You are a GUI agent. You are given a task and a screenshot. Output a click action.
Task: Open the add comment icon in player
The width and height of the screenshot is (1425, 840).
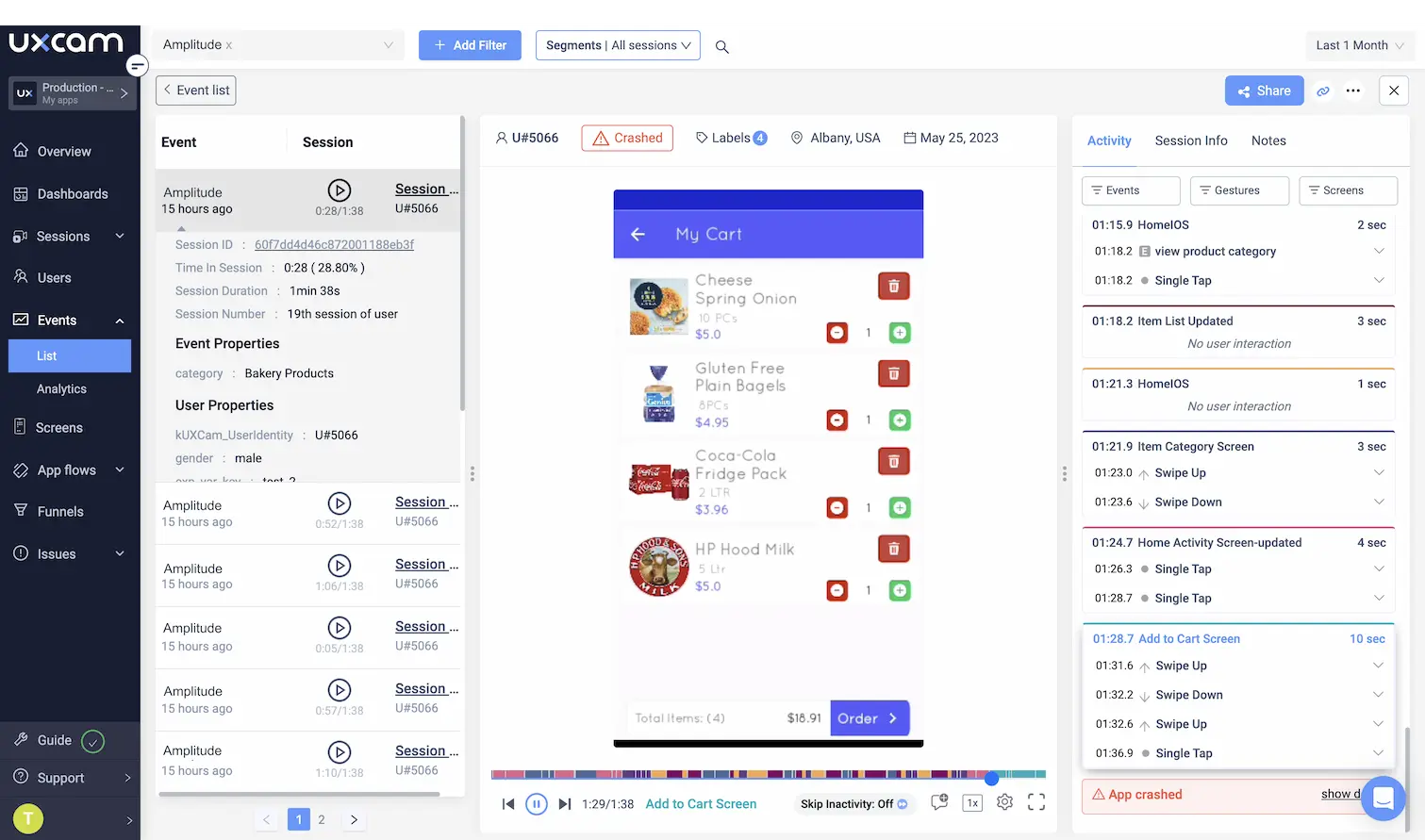[x=939, y=802]
